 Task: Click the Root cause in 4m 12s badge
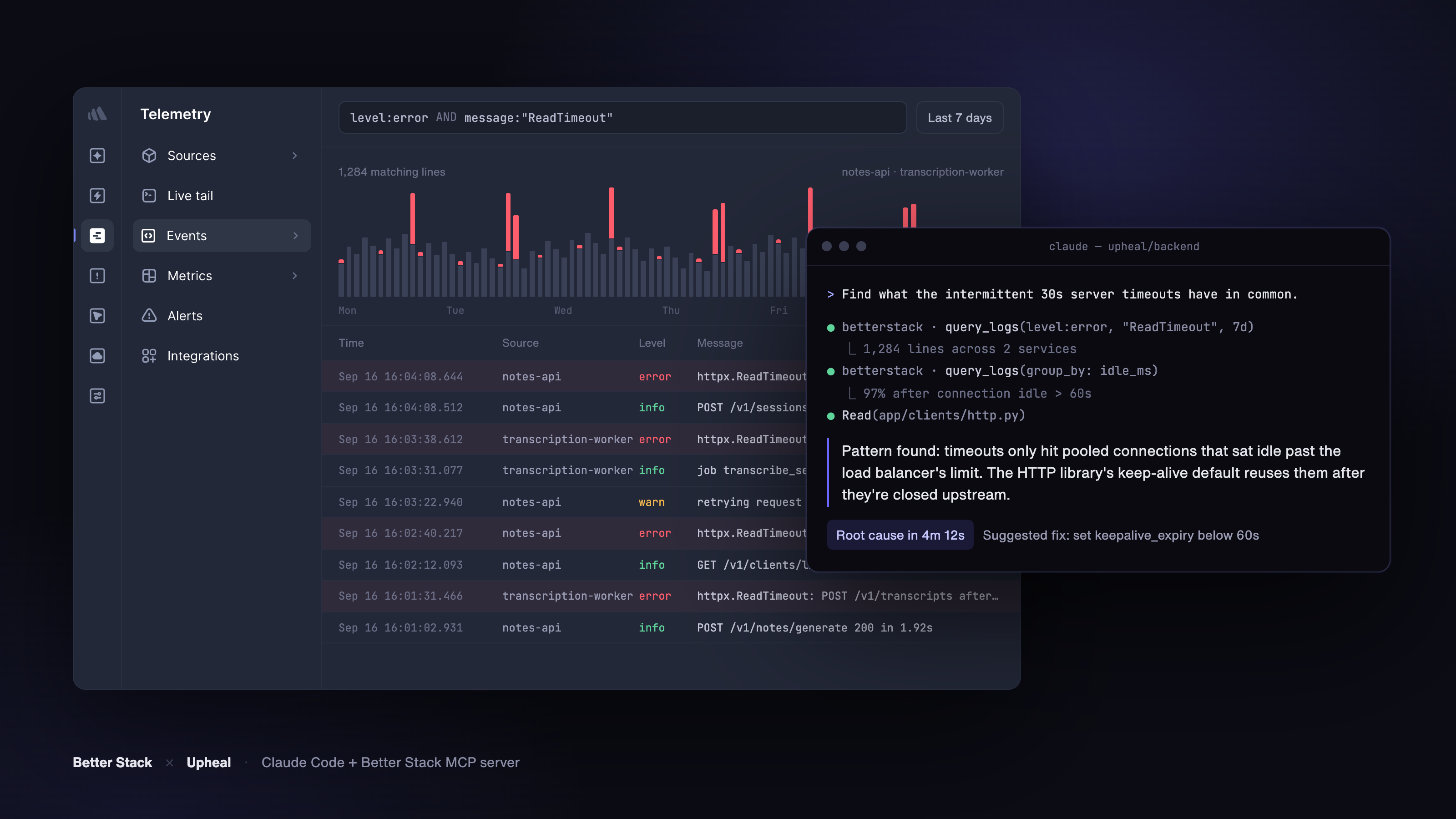(x=900, y=535)
